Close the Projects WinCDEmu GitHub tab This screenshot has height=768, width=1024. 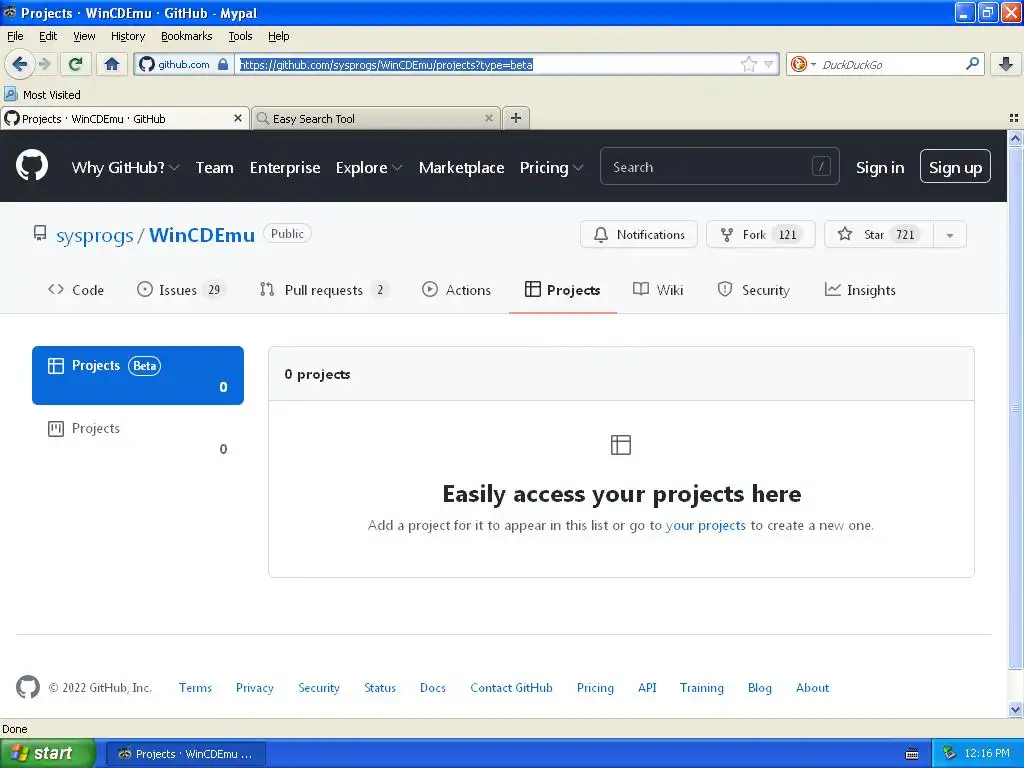(238, 118)
